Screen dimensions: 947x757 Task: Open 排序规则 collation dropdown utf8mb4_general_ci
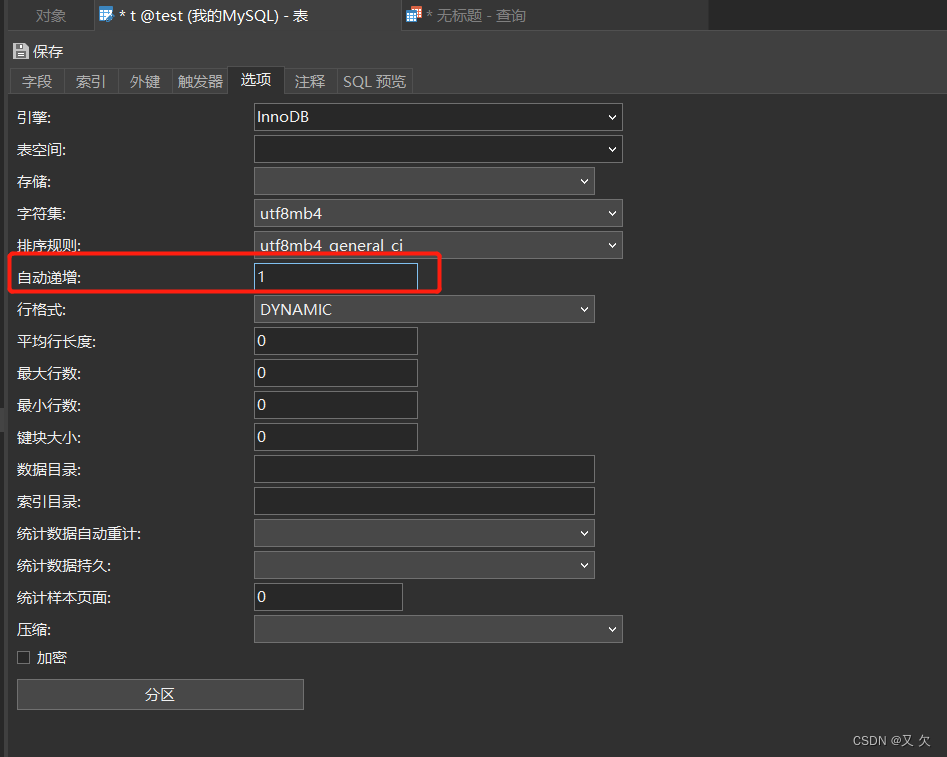point(438,245)
